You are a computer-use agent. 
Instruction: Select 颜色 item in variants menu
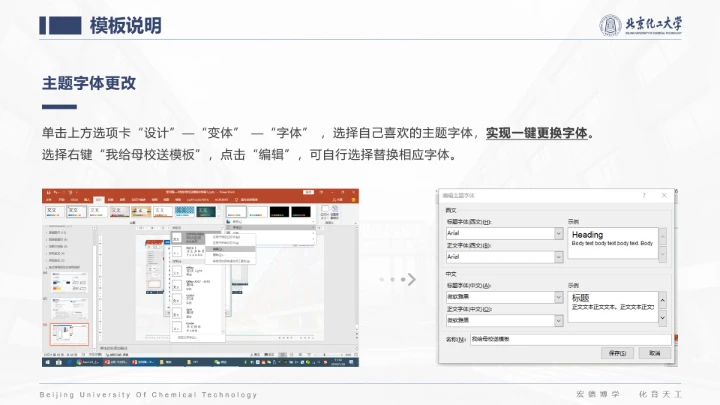tap(271, 222)
